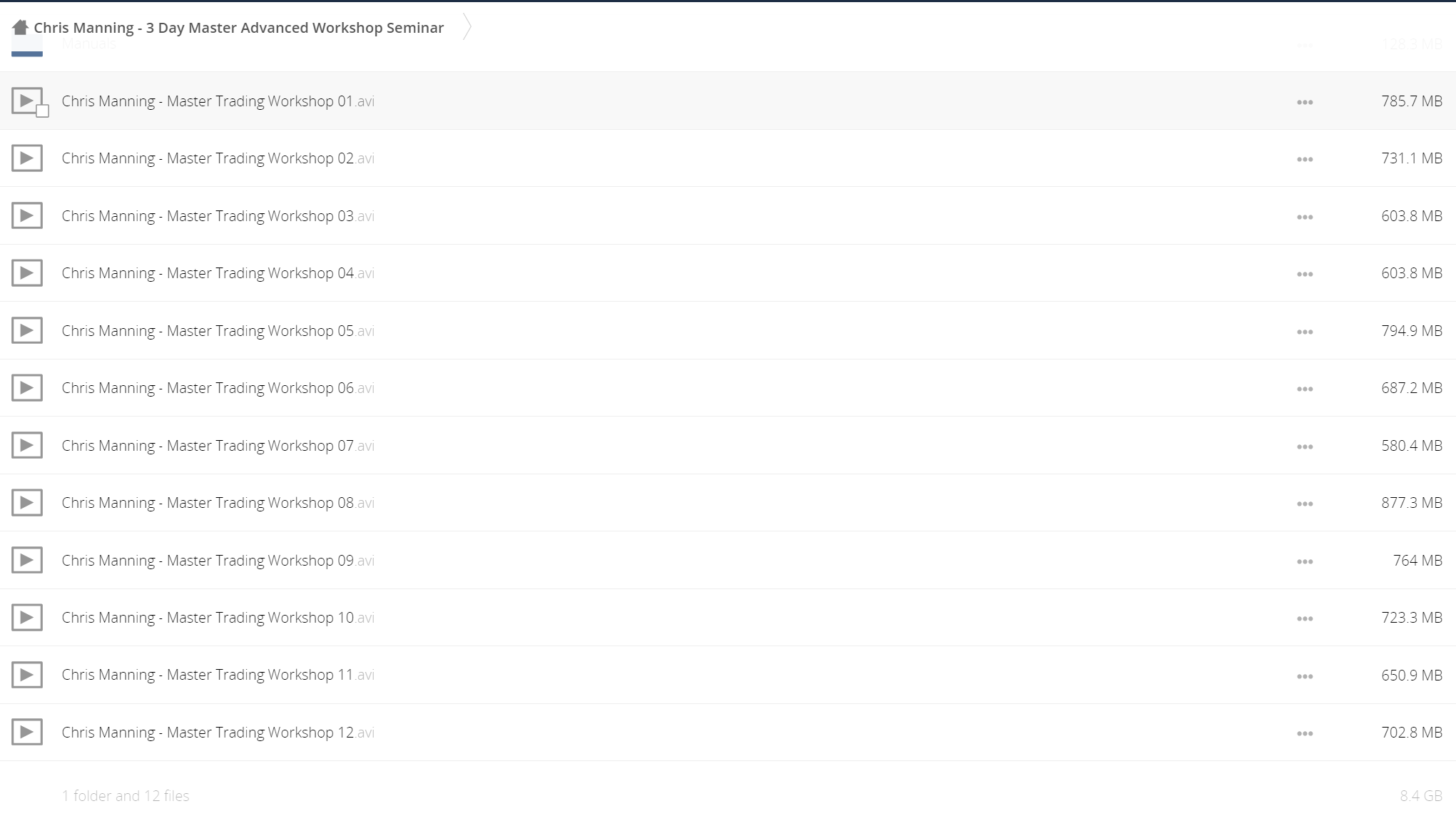The height and width of the screenshot is (821, 1456).
Task: Tick the selection checkbox on Workshop 01.avi
Action: (x=43, y=111)
